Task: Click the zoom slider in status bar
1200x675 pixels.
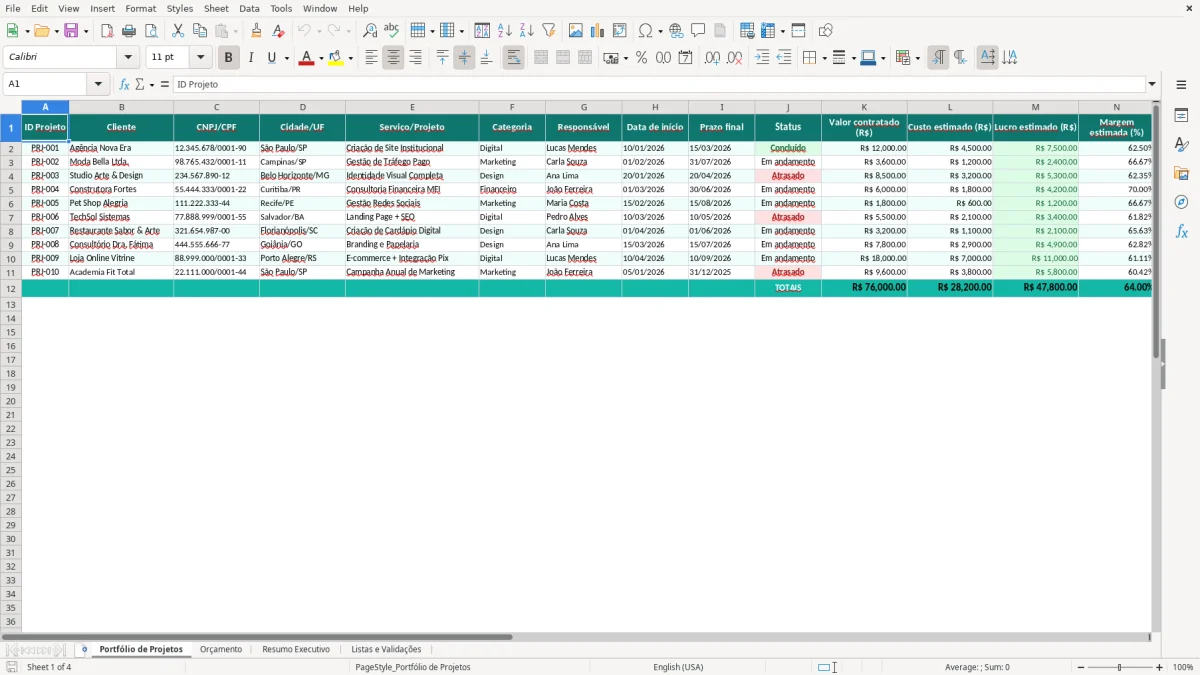Action: [x=1119, y=667]
